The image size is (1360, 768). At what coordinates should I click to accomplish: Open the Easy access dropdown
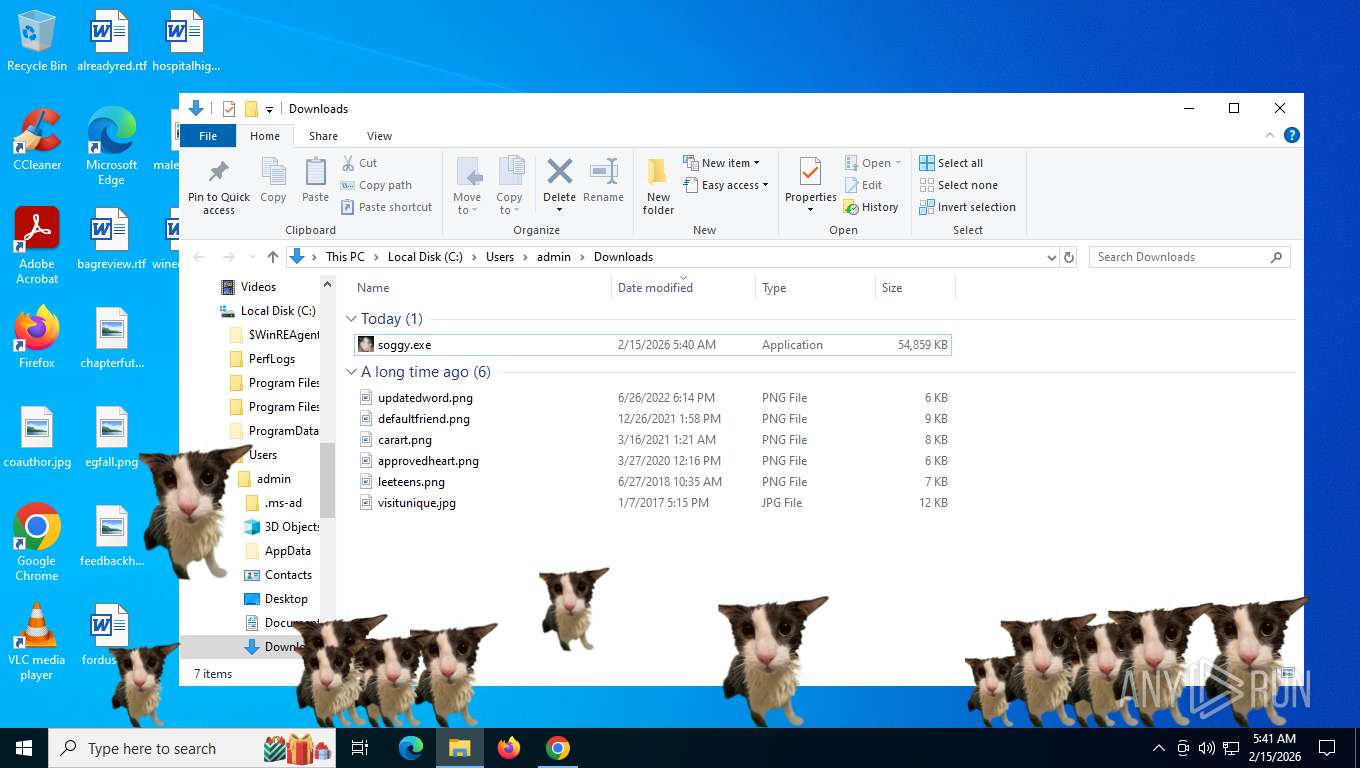[726, 185]
